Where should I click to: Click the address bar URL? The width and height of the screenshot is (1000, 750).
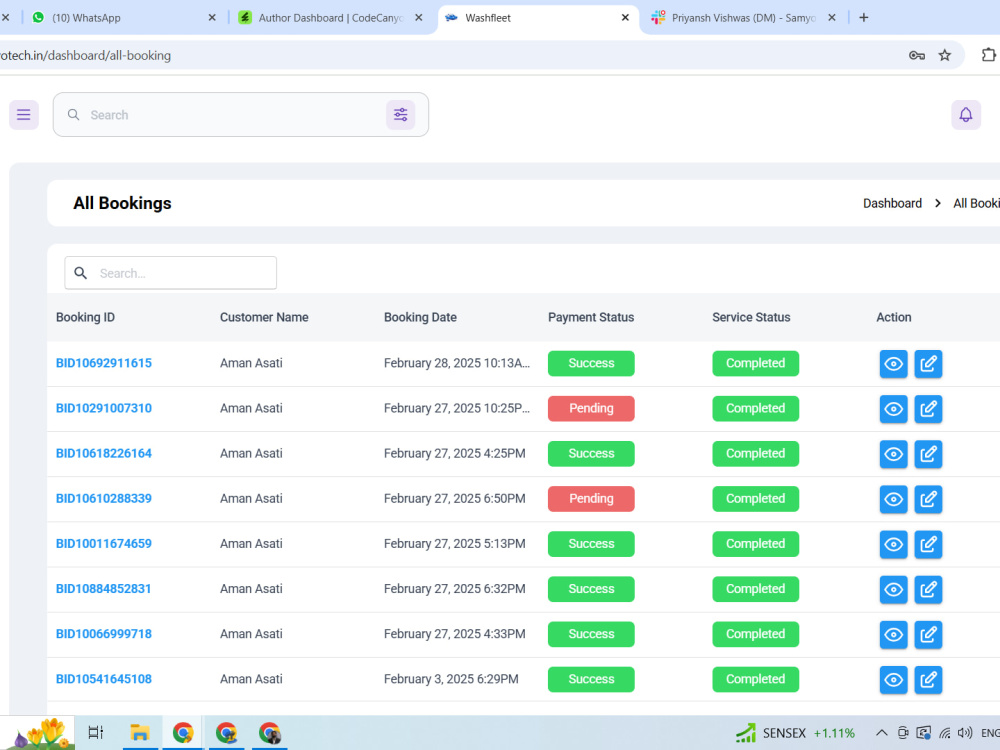tap(85, 55)
